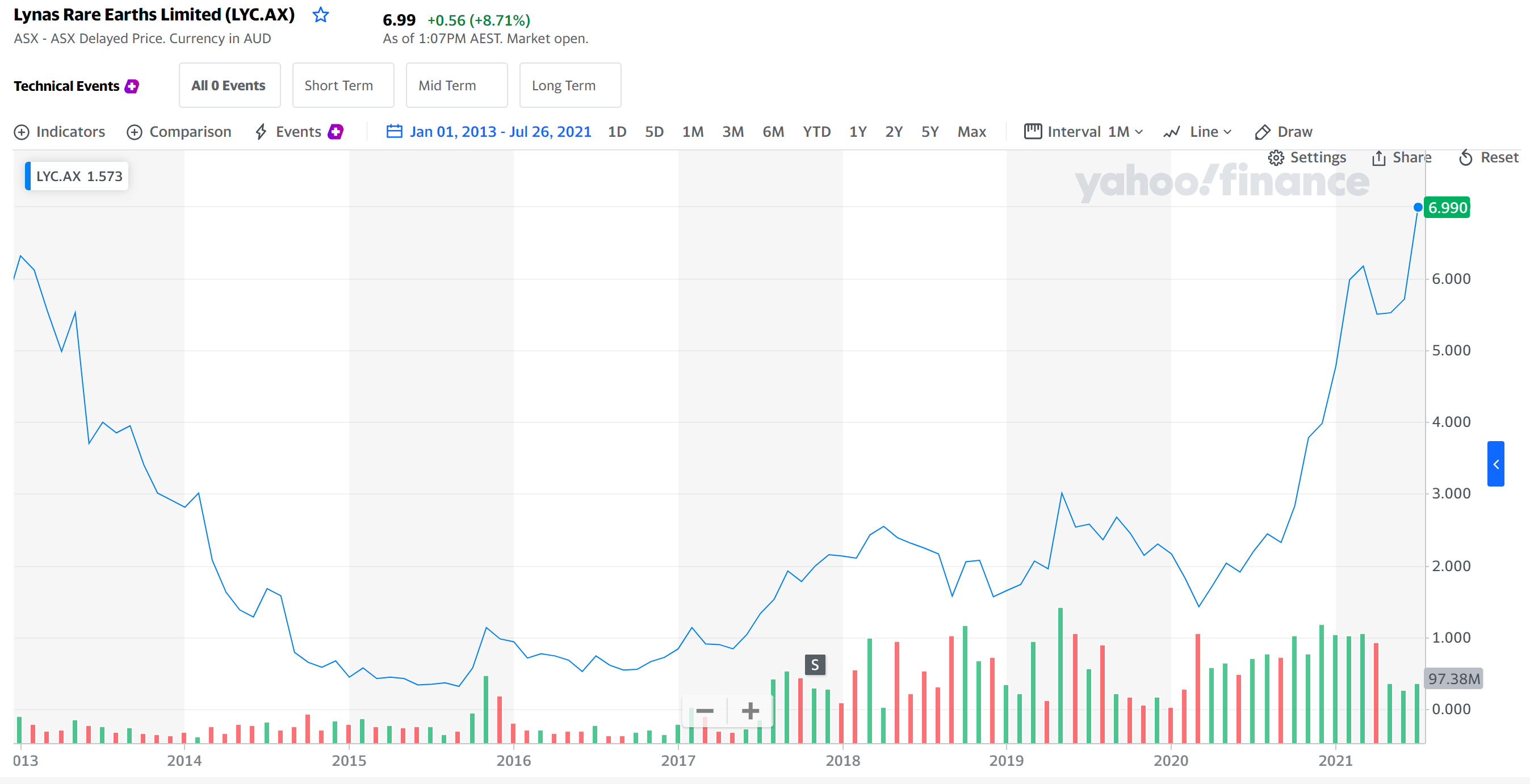Screen dimensions: 1530x784
Task: Reset the chart with the Reset icon
Action: click(1466, 157)
